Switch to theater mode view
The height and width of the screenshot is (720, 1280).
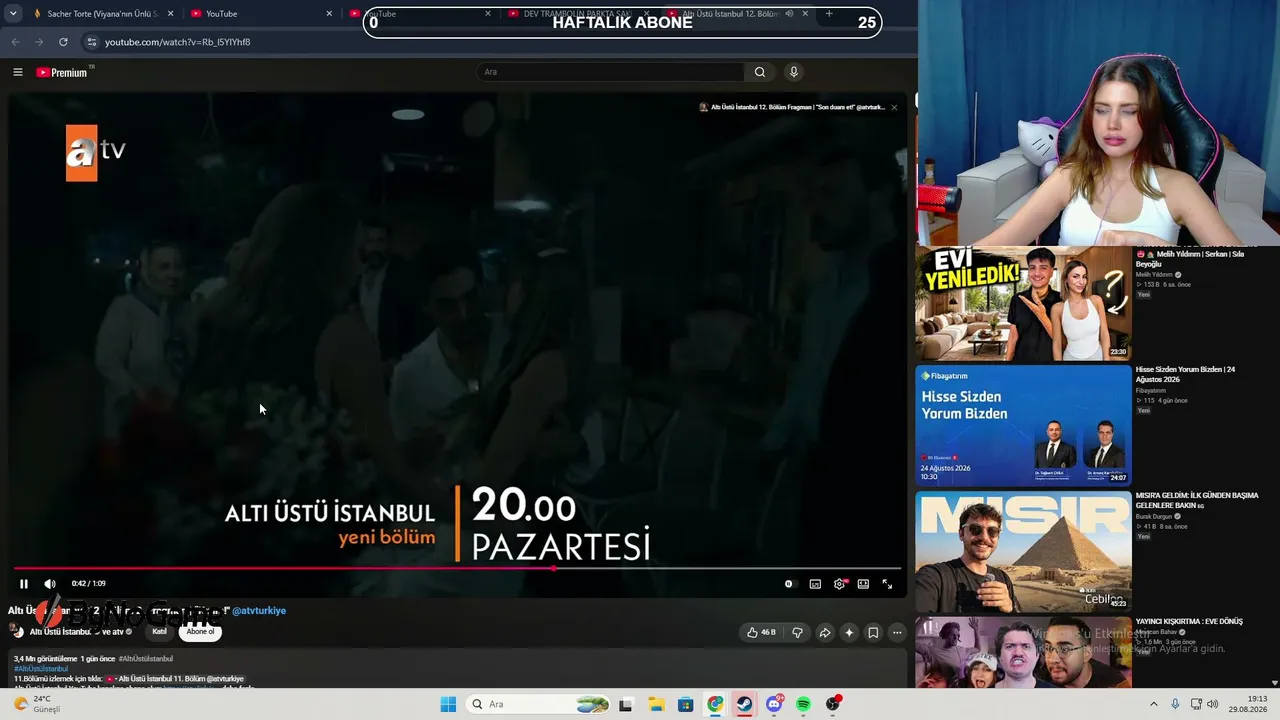[x=863, y=584]
